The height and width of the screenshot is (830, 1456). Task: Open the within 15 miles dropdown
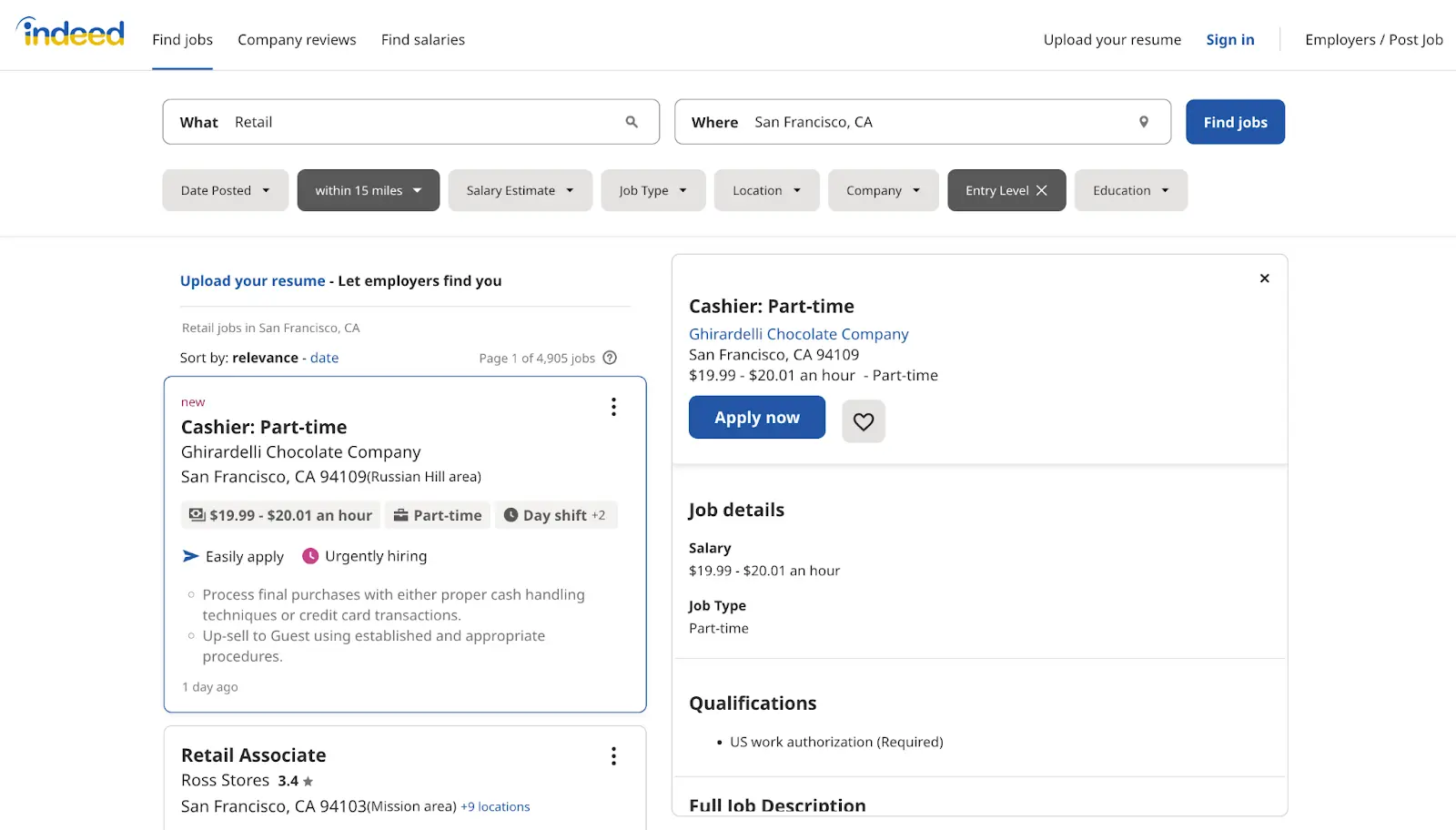(368, 190)
